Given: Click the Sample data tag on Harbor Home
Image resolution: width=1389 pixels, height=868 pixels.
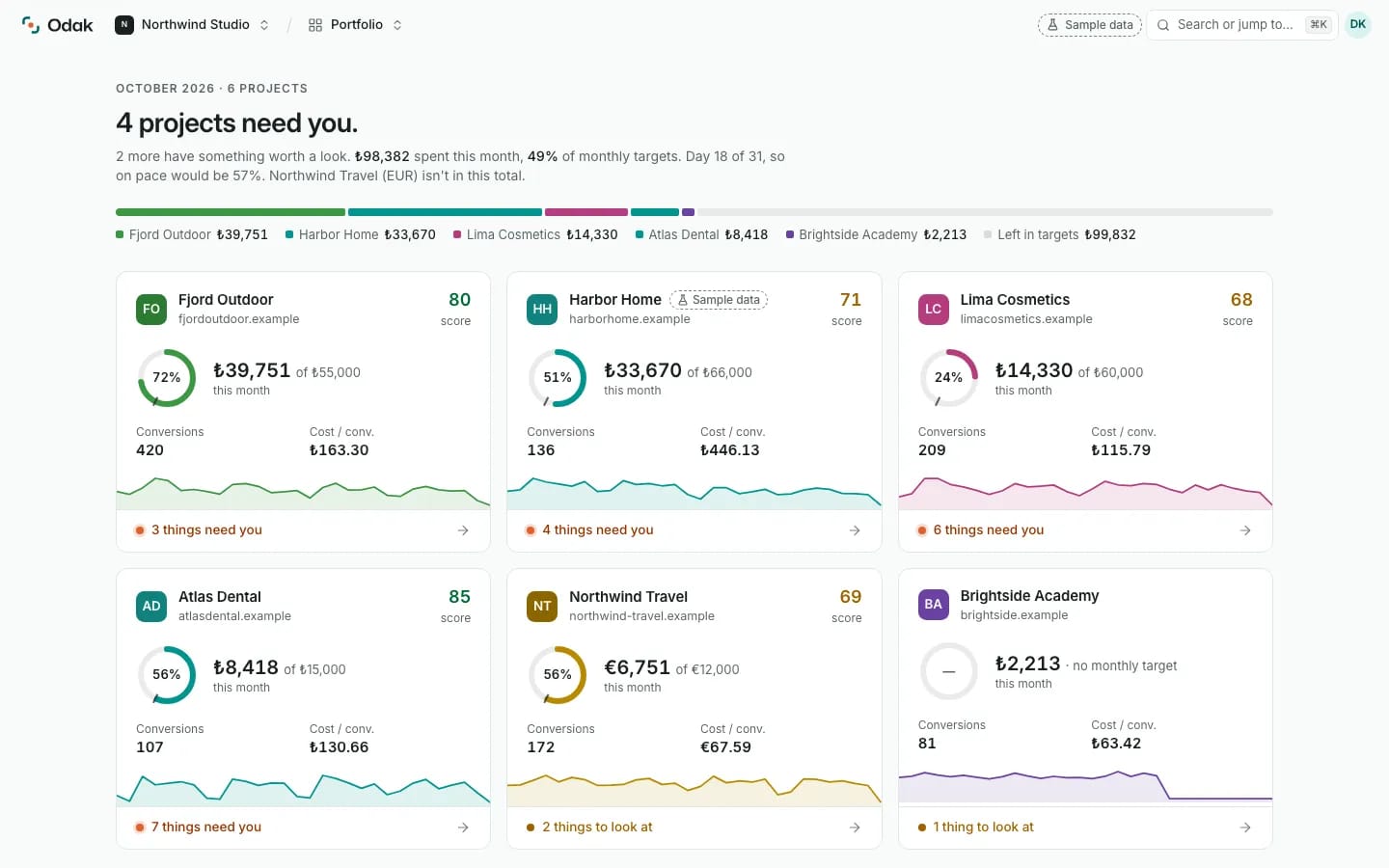Looking at the screenshot, I should (719, 300).
